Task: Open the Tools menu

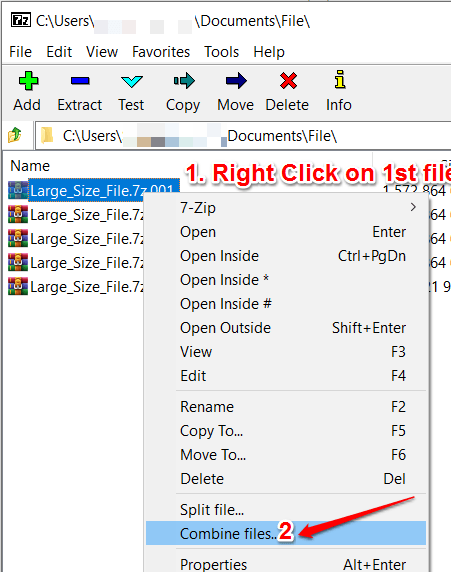Action: coord(221,52)
